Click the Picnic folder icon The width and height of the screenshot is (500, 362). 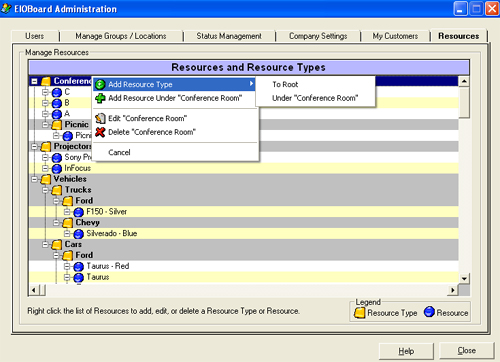(57, 125)
